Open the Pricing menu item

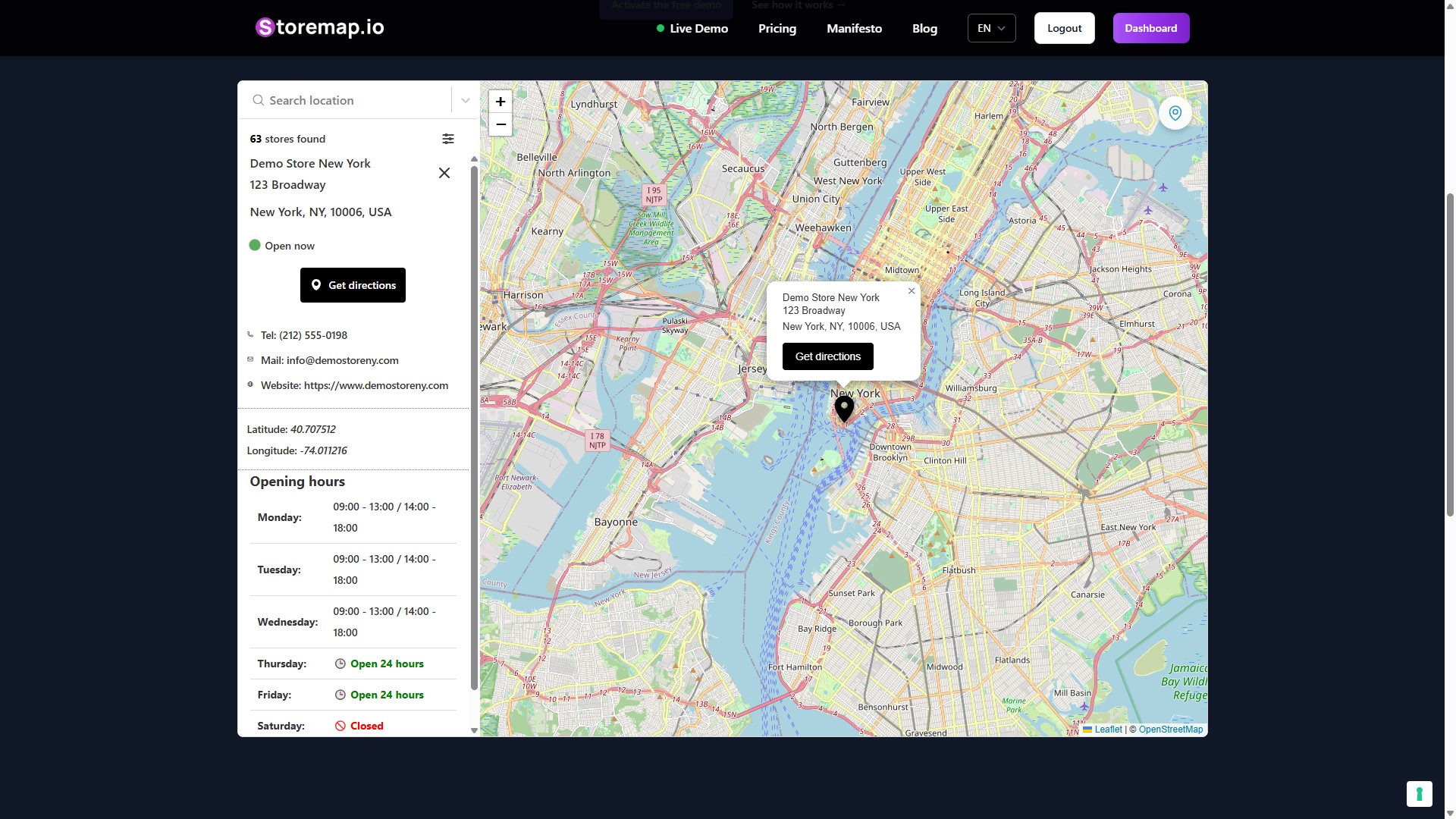777,28
